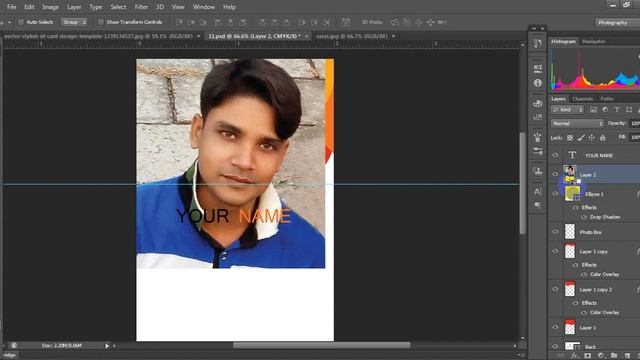Filter layers by pixel layer type
This screenshot has width=640, height=360.
pyautogui.click(x=593, y=109)
